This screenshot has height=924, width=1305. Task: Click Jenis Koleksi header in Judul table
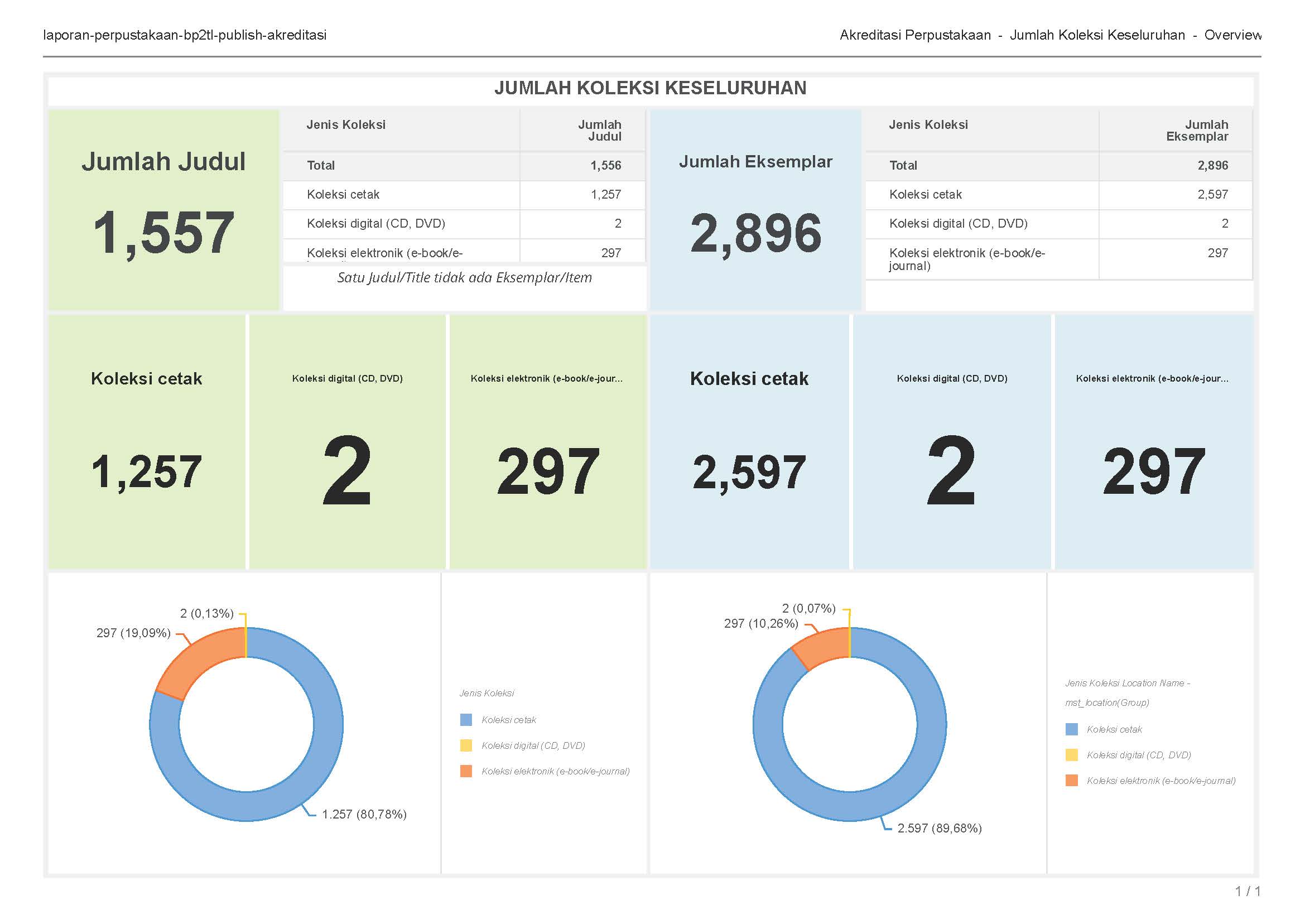pos(346,124)
